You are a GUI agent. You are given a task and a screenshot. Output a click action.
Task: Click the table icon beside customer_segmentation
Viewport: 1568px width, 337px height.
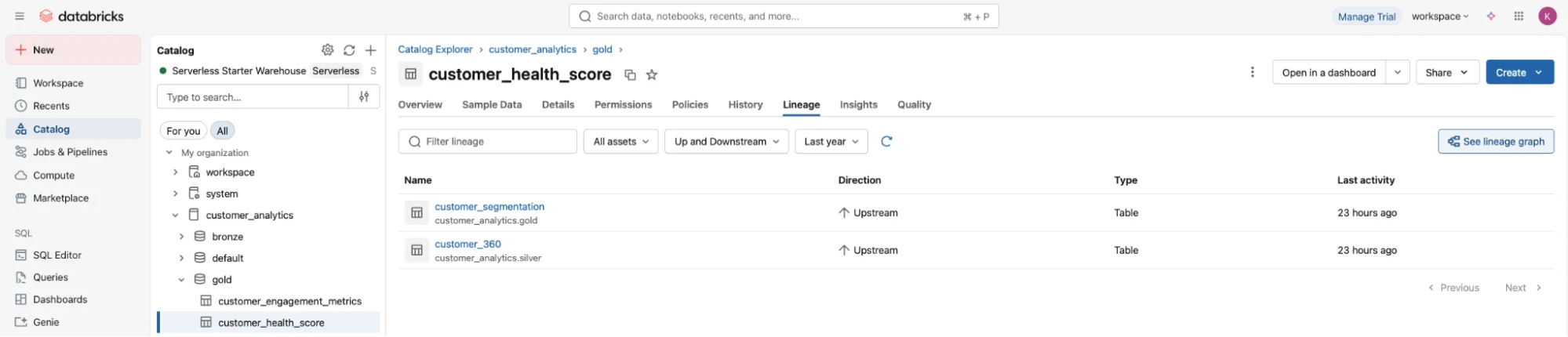[x=417, y=212]
